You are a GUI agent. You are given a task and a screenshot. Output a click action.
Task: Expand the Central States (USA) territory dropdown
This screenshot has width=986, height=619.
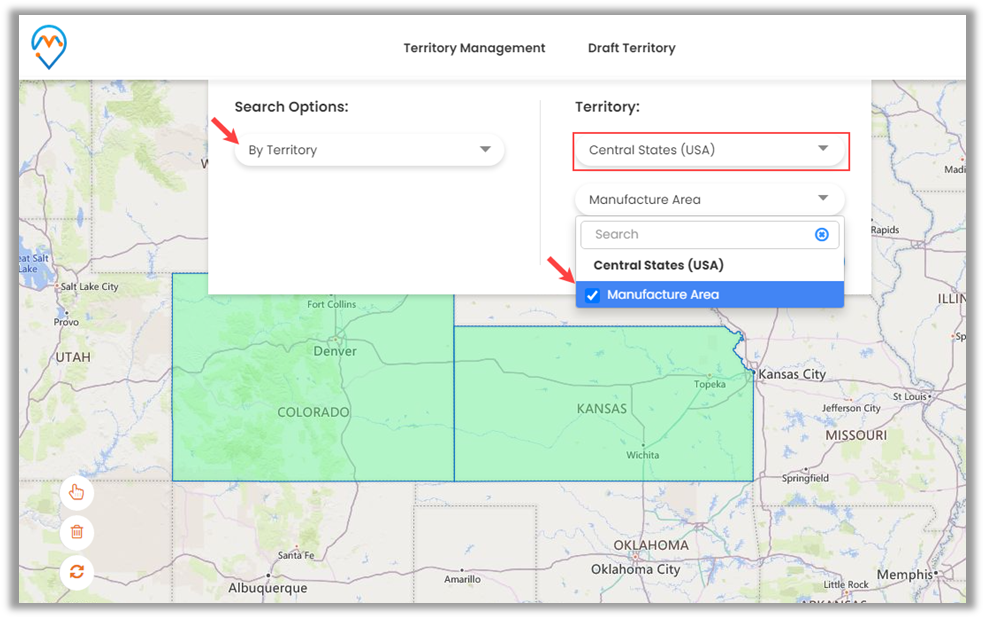tap(710, 151)
